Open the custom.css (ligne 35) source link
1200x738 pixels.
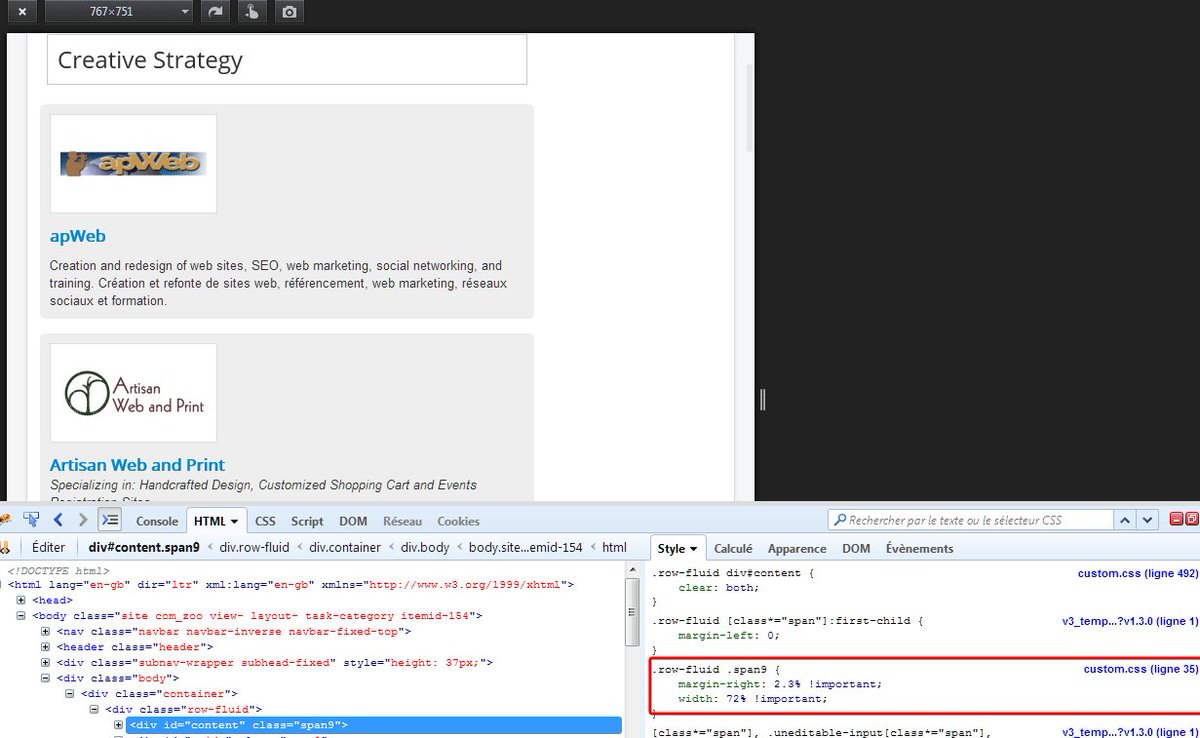[x=1140, y=669]
